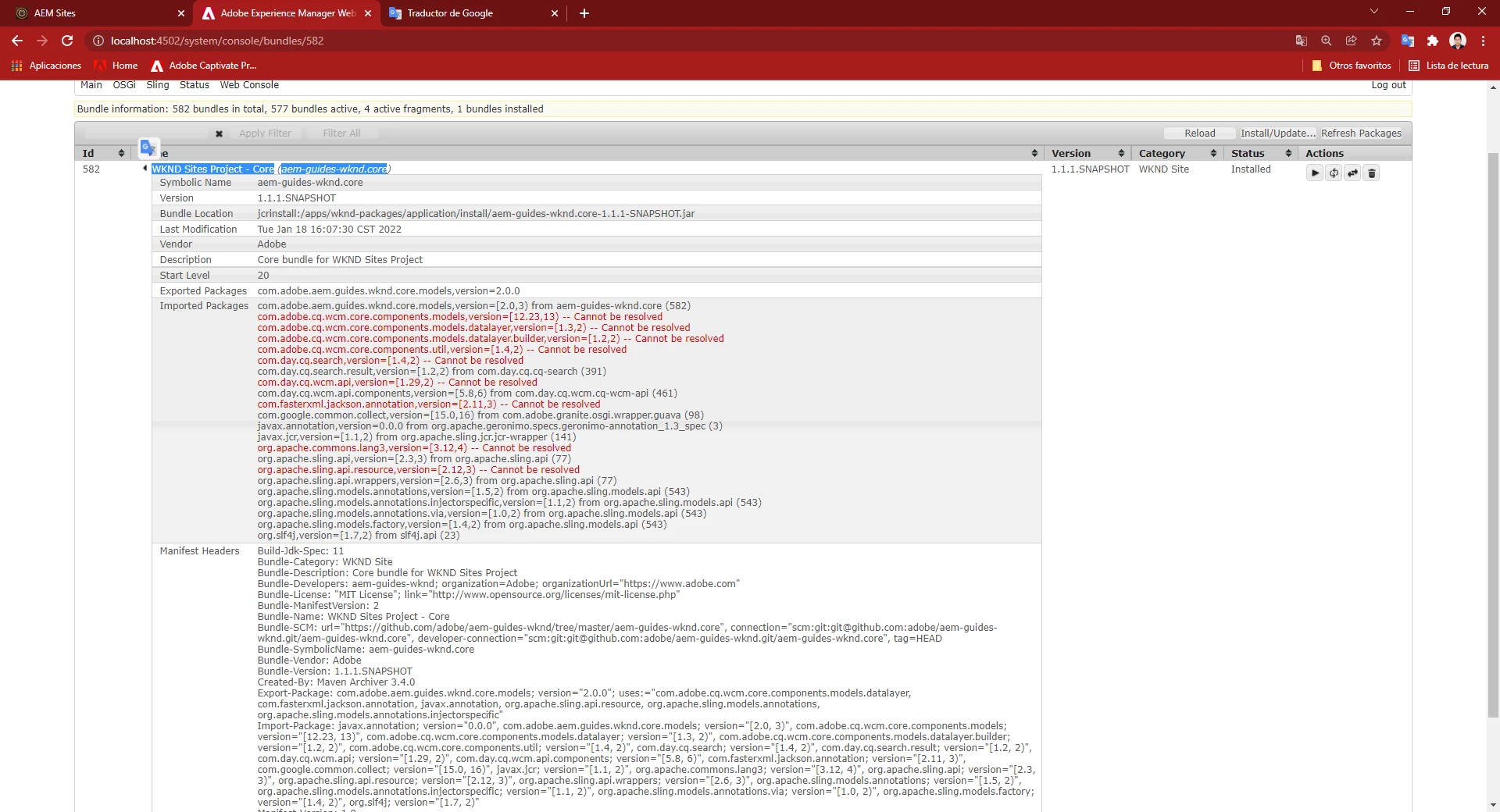Viewport: 1500px width, 812px height.
Task: Open Lista de lectura reading list
Action: click(x=1448, y=66)
